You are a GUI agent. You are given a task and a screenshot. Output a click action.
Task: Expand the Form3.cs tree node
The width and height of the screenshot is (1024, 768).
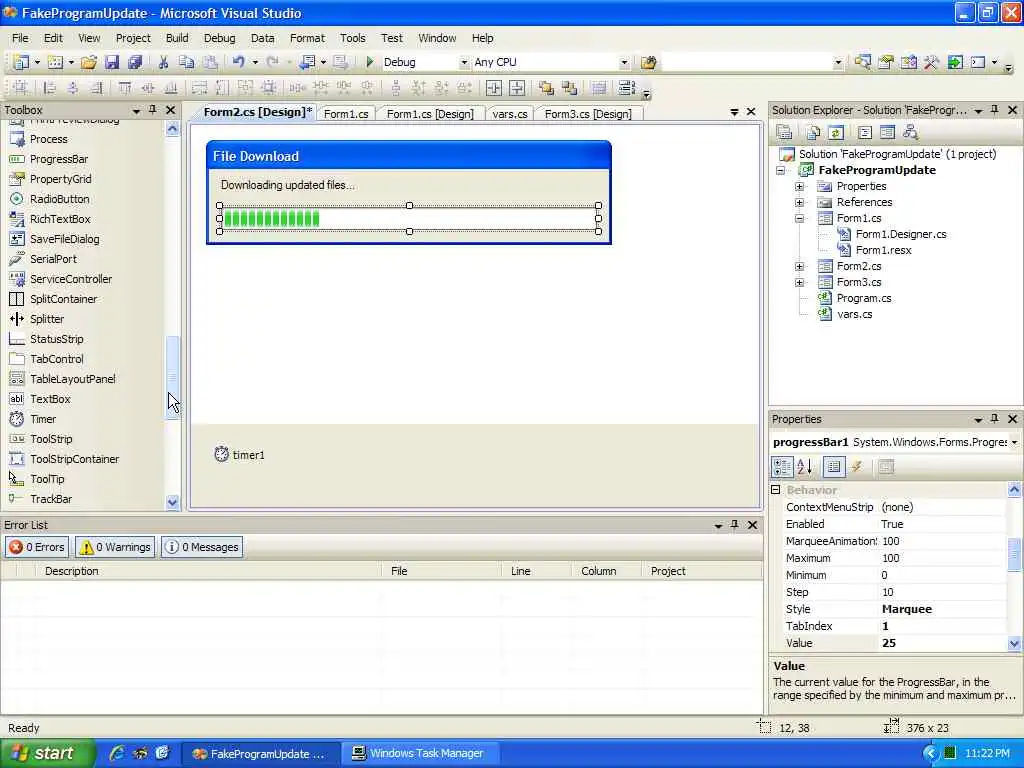(x=799, y=283)
